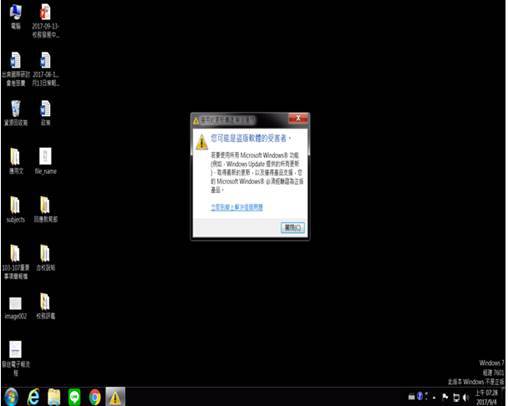
Task: Open the Action Center flag tray icon
Action: tap(445, 397)
